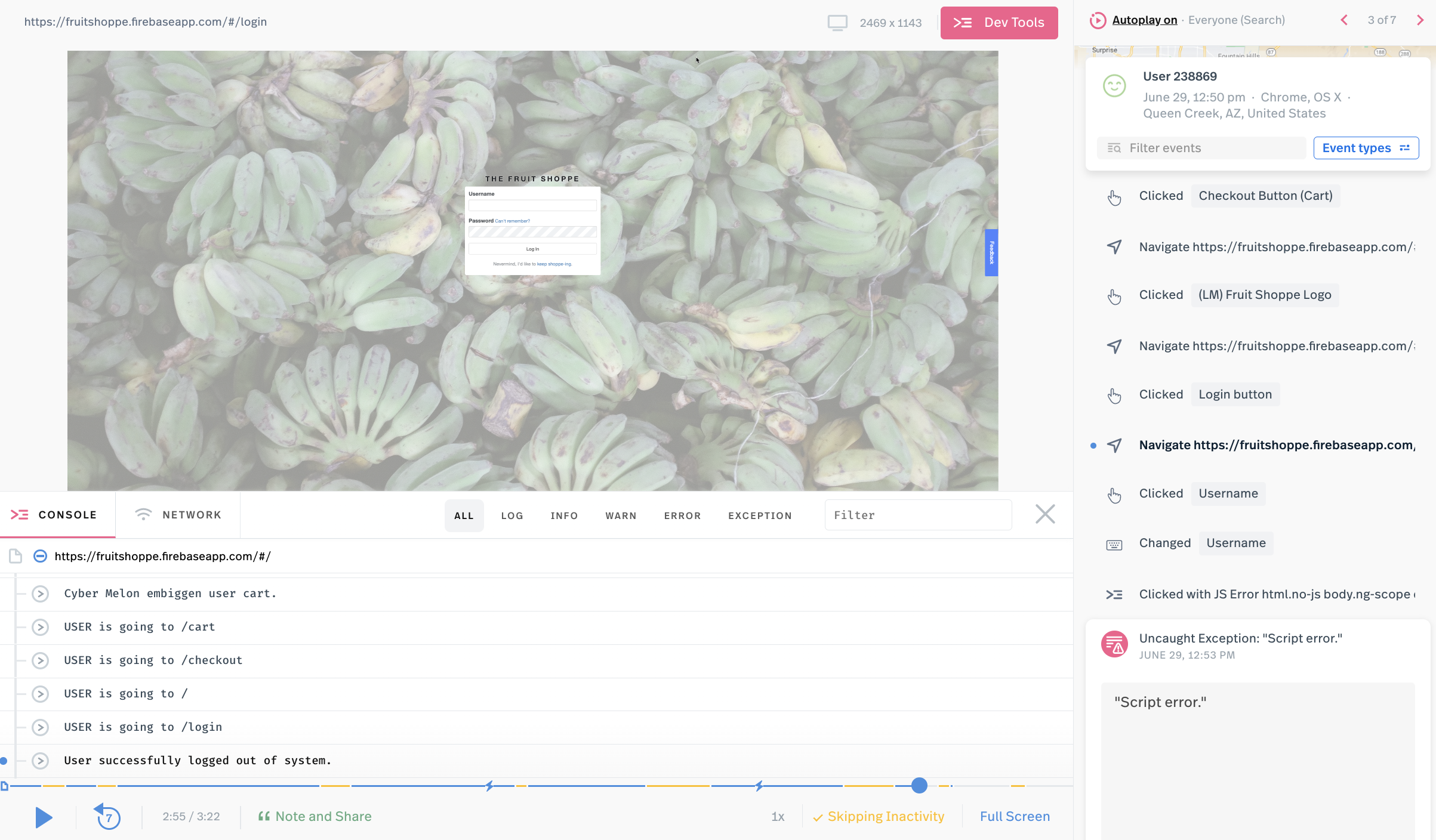The height and width of the screenshot is (840, 1436).
Task: Toggle the Skipping Inactivity option
Action: 879,816
